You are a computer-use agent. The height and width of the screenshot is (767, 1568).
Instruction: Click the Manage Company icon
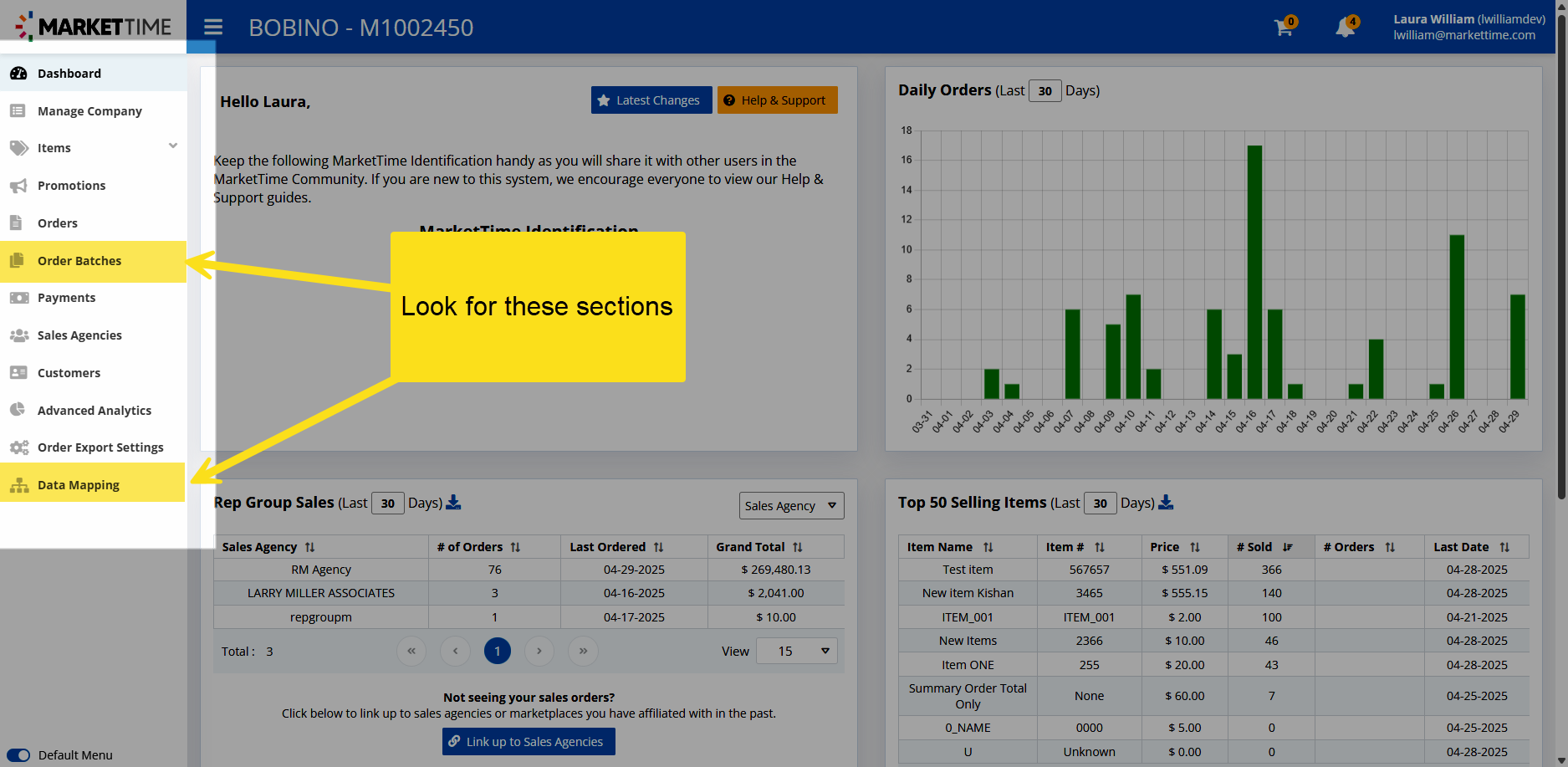tap(18, 110)
